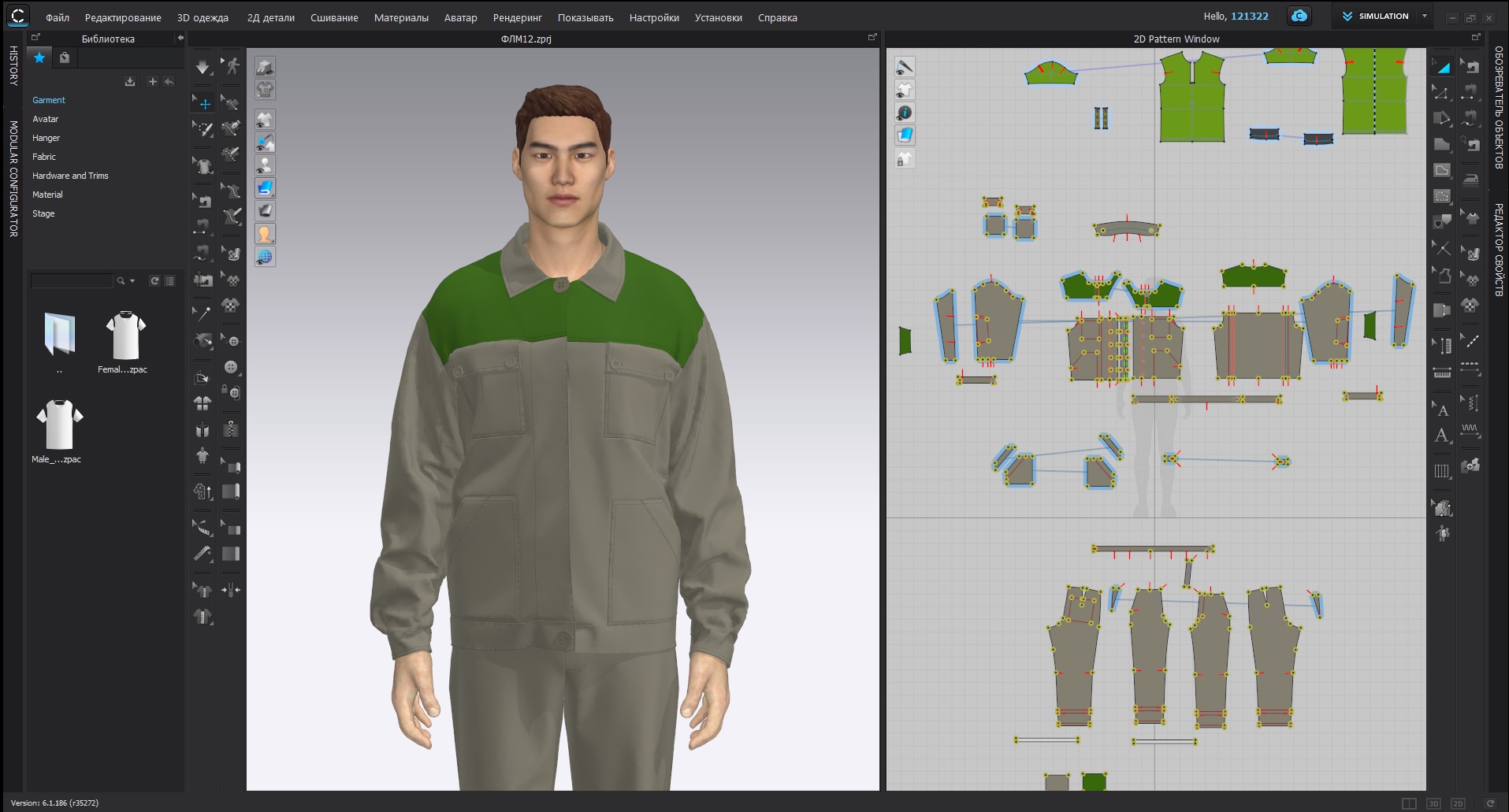Click the Button tool icon

[231, 367]
